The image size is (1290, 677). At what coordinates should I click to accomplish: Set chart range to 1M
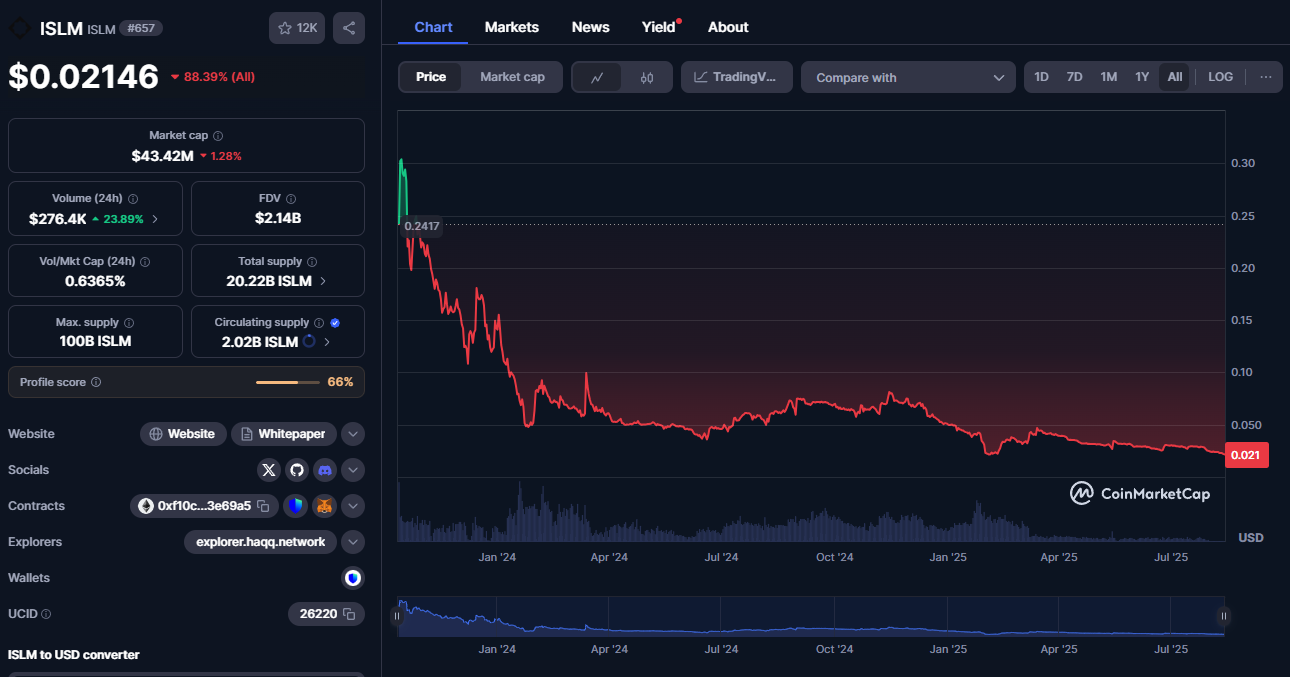(1108, 77)
